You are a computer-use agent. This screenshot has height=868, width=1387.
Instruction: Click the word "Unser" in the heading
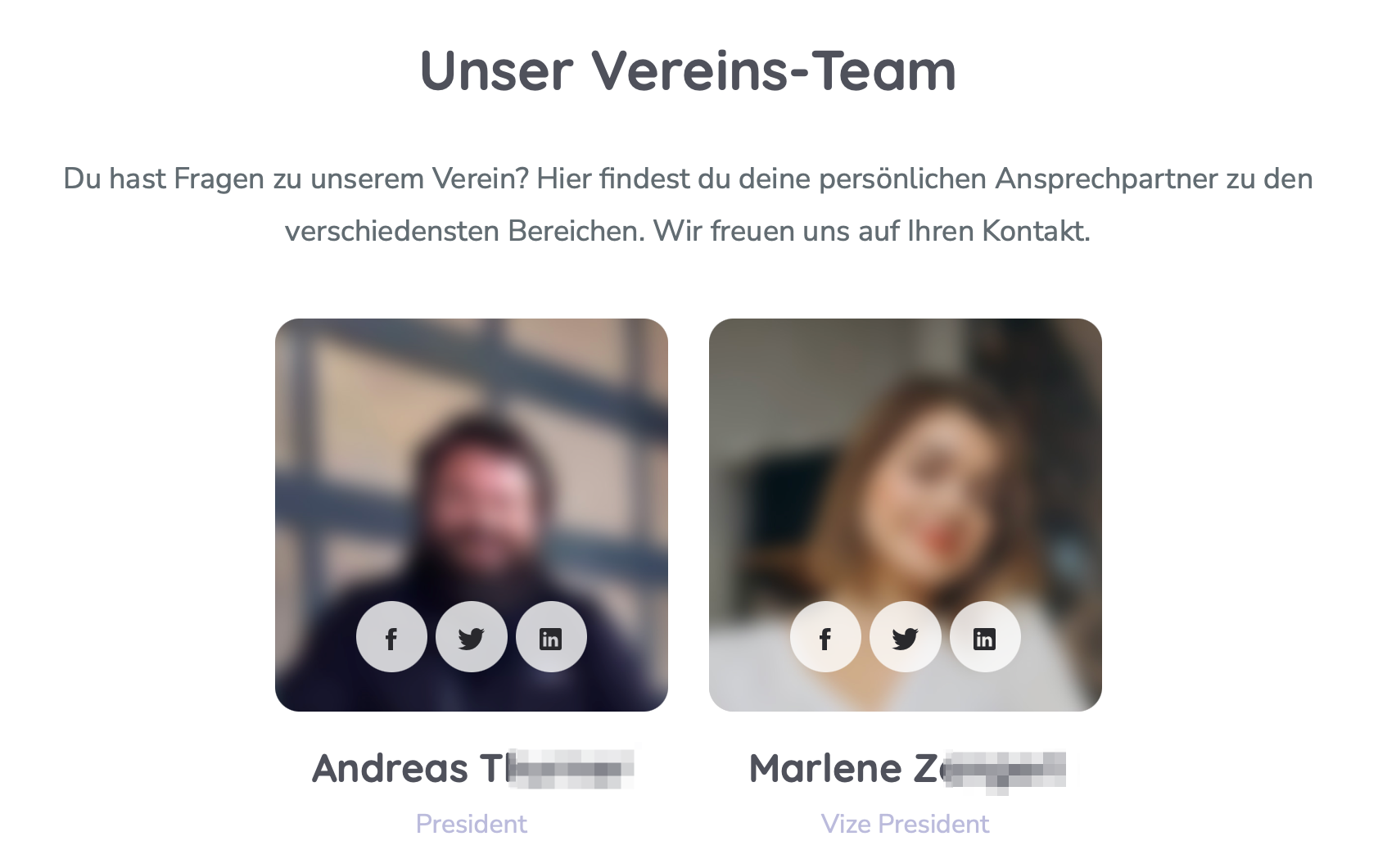(x=497, y=70)
